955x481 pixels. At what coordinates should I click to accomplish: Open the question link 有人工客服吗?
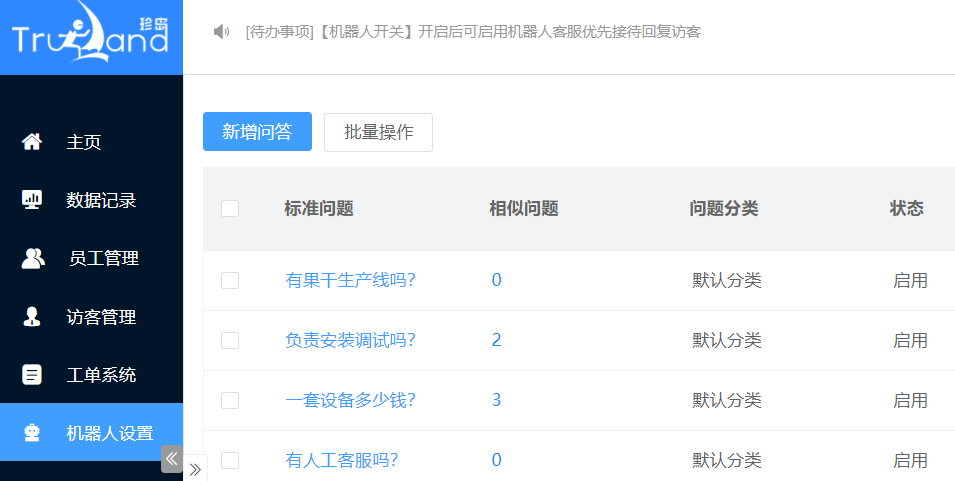(341, 460)
